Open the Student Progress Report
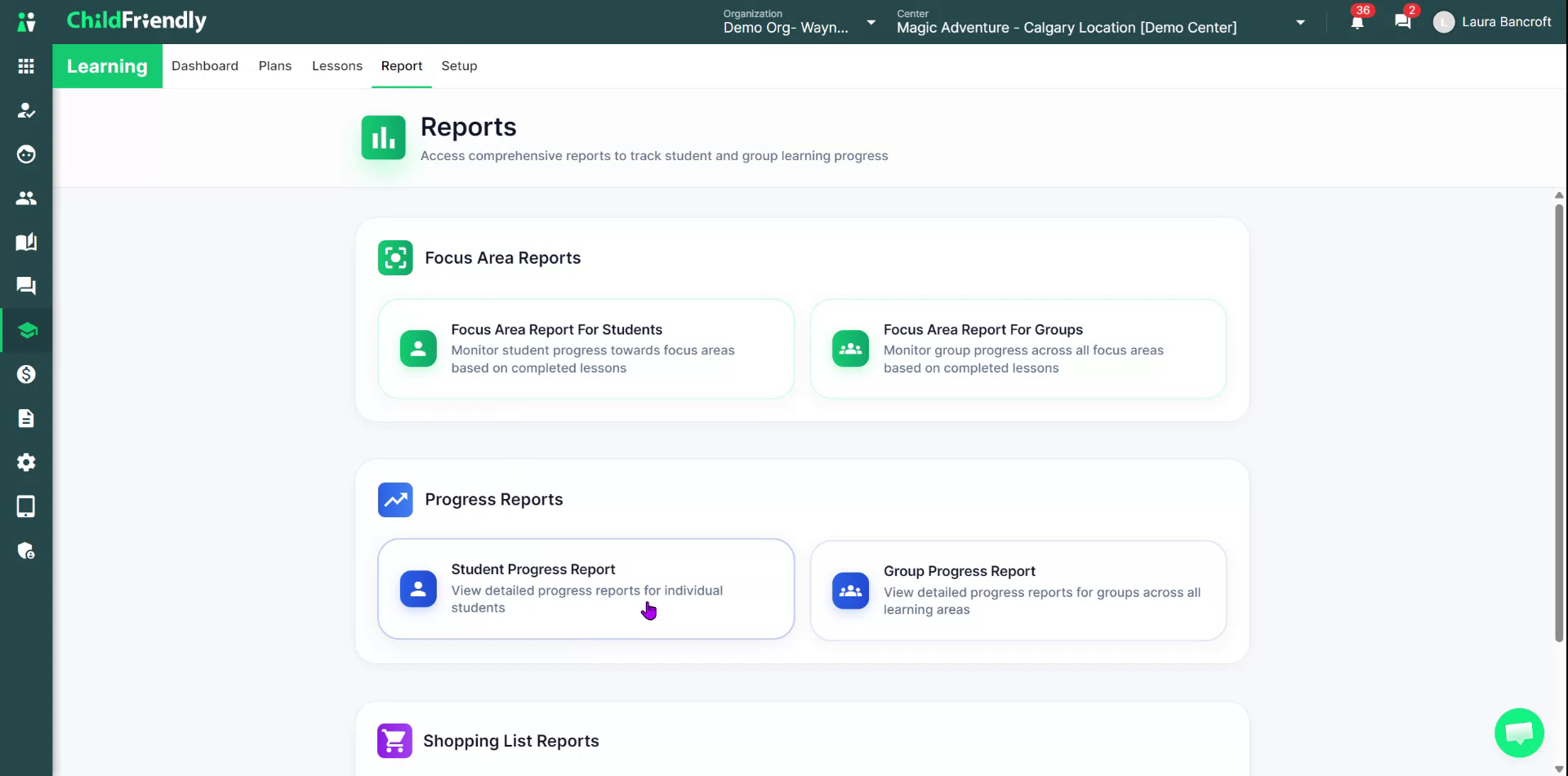 click(586, 589)
